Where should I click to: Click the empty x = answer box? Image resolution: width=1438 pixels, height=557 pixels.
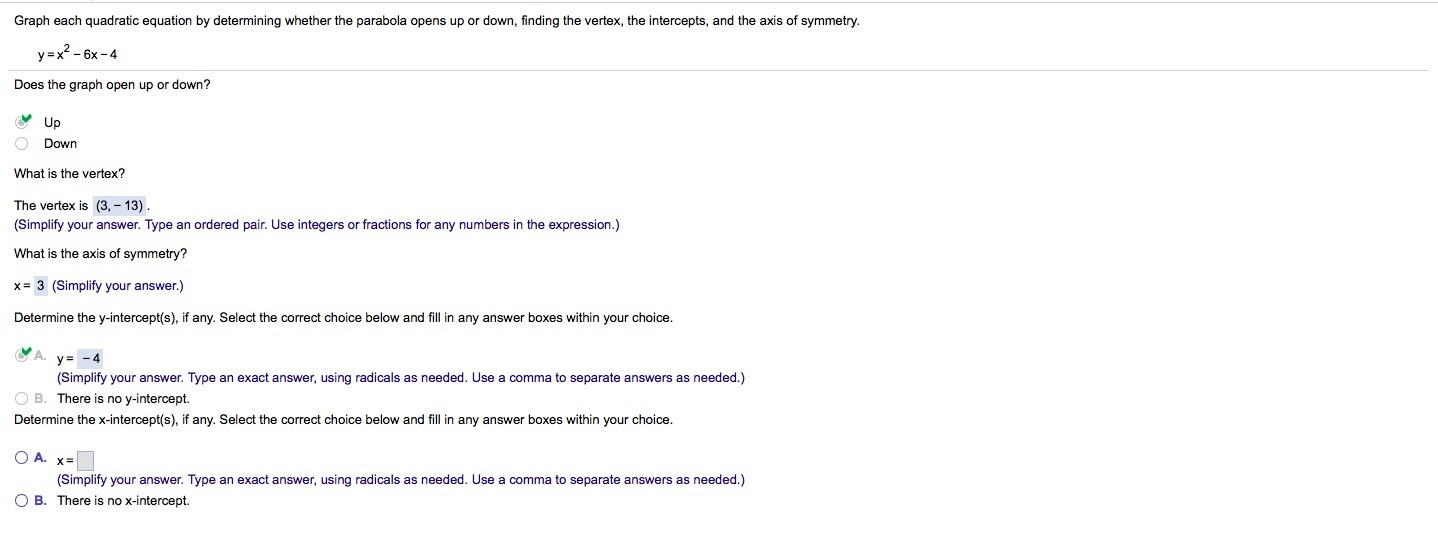pos(86,461)
